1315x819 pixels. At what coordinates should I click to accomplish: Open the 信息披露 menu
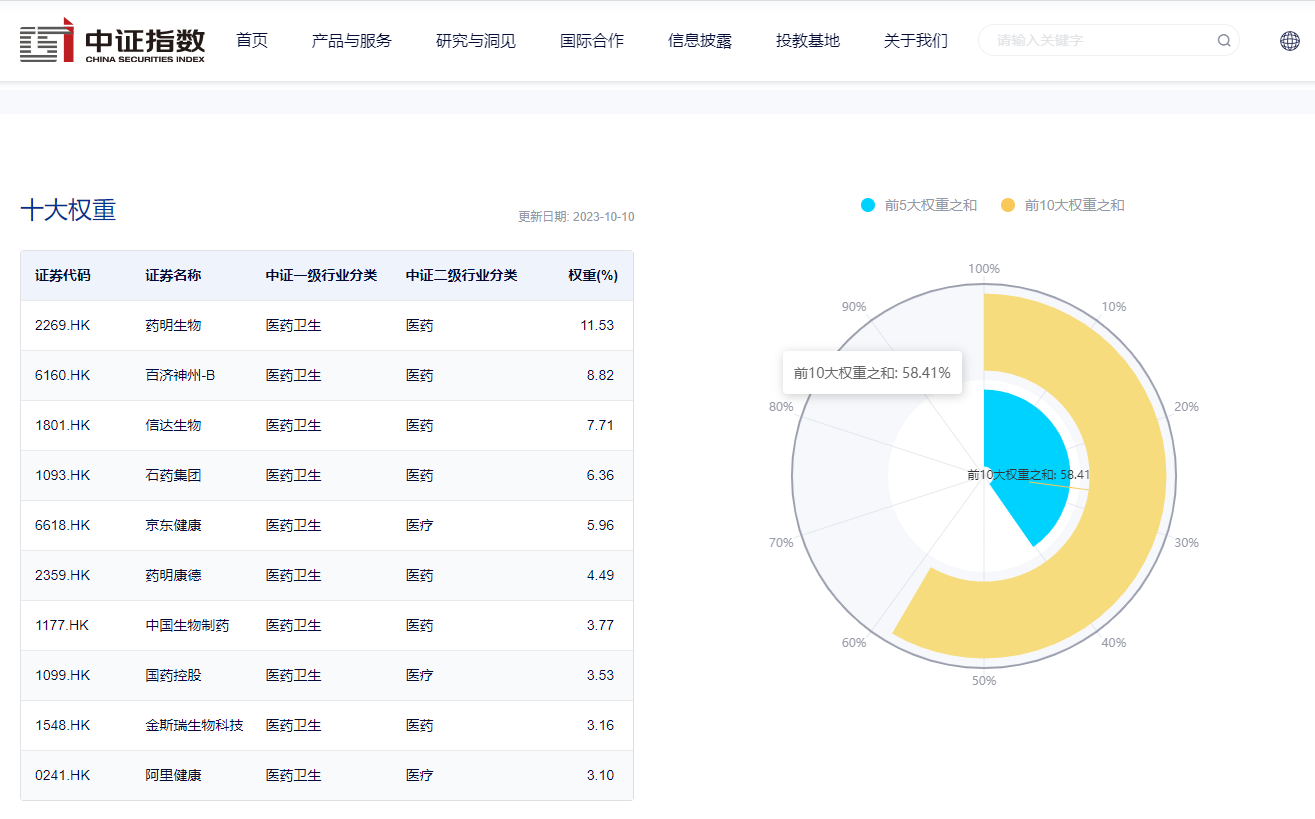[700, 41]
